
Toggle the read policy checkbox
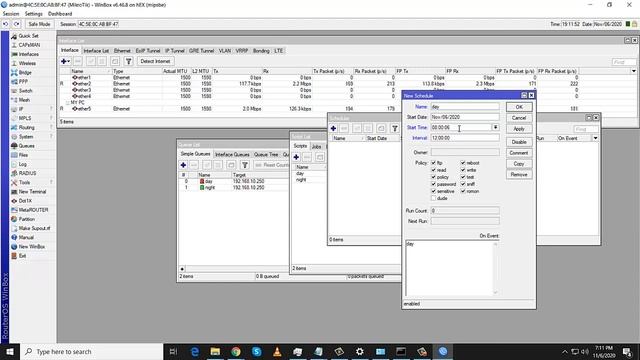click(x=433, y=170)
